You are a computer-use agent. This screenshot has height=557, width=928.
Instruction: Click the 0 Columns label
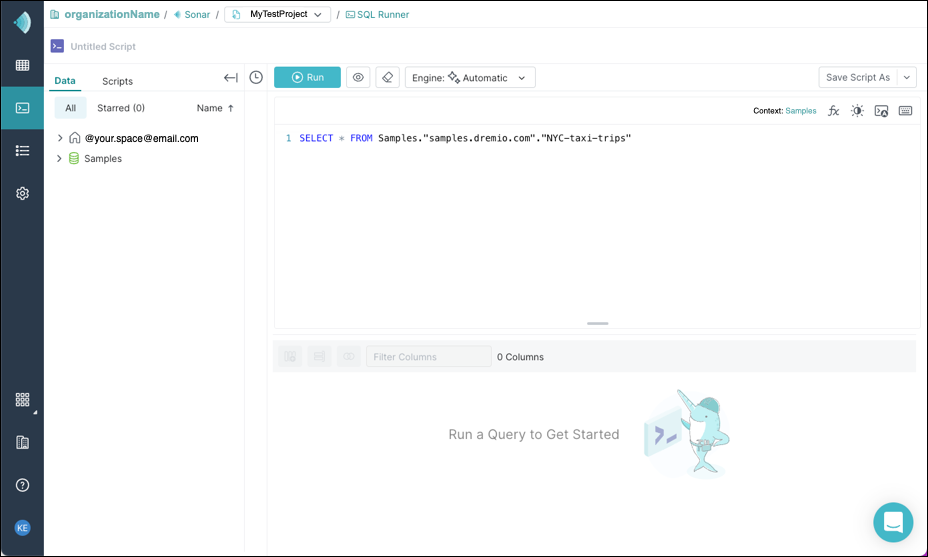[x=520, y=357]
